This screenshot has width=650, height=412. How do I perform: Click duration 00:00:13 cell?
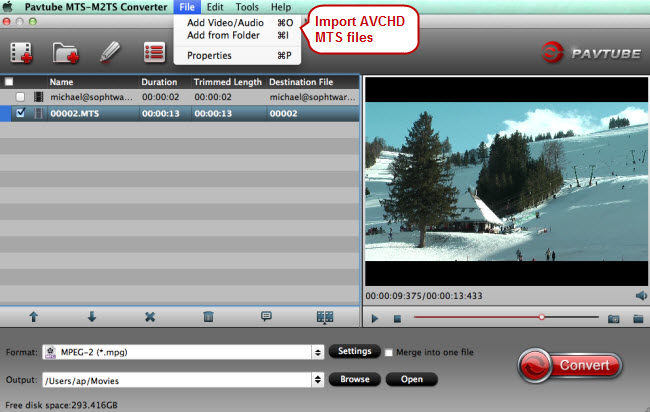click(160, 114)
